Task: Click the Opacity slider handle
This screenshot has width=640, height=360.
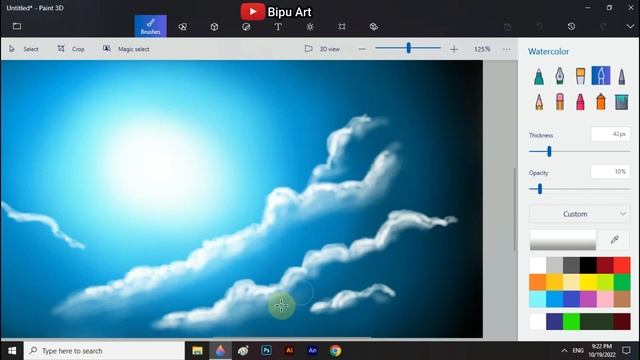Action: (x=540, y=189)
